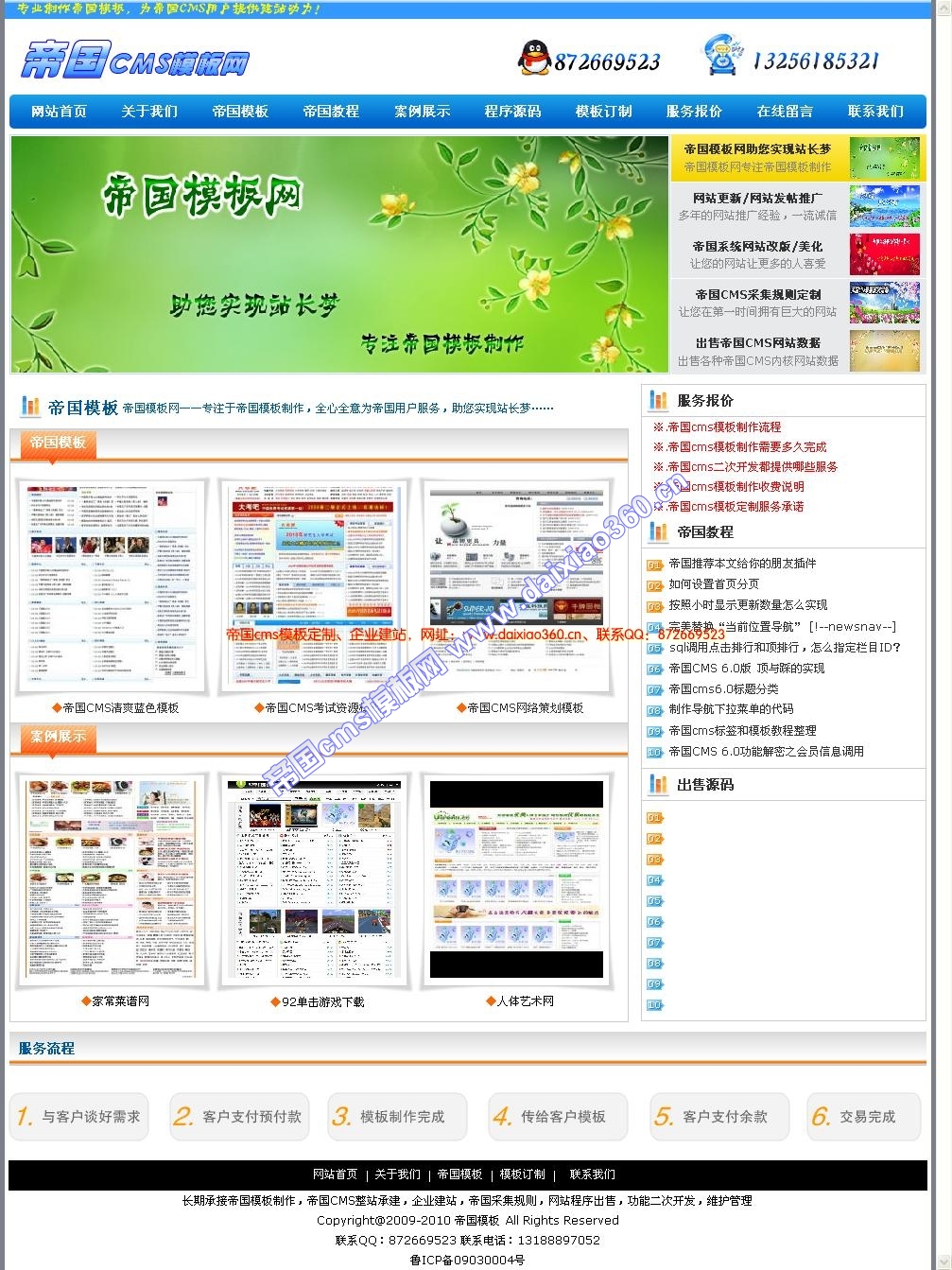Click the orange diamond bullet before 人体艺术网
This screenshot has width=952, height=1270.
coord(491,1000)
